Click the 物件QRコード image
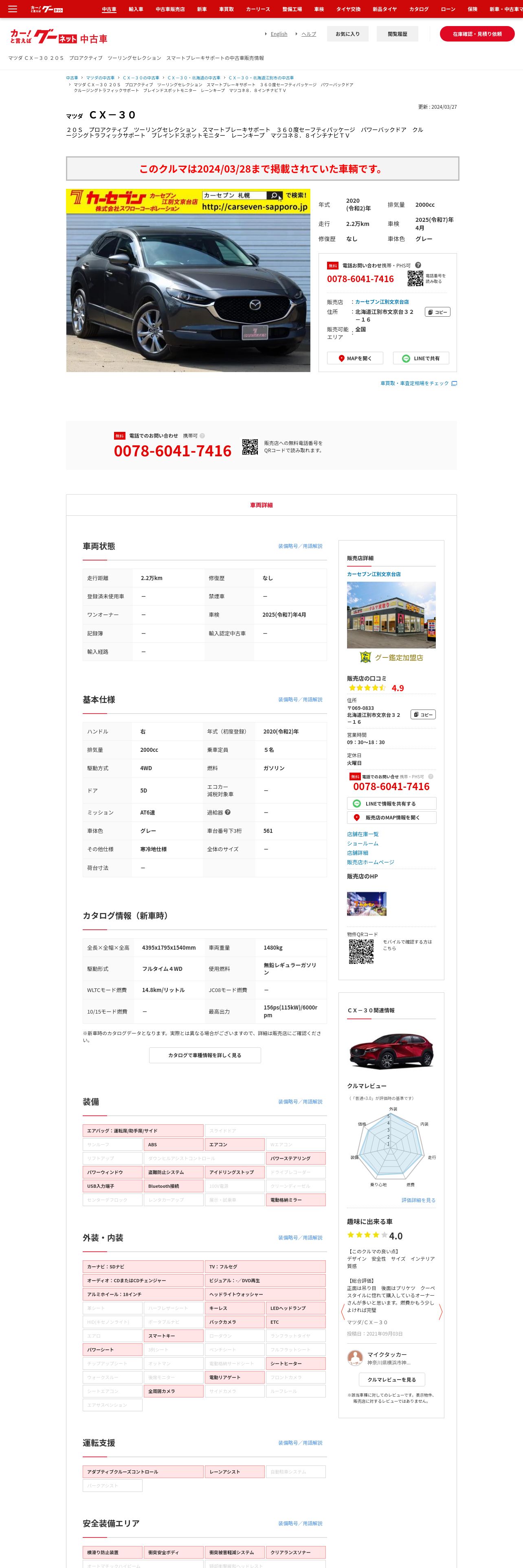This screenshot has width=523, height=1568. coord(361,951)
